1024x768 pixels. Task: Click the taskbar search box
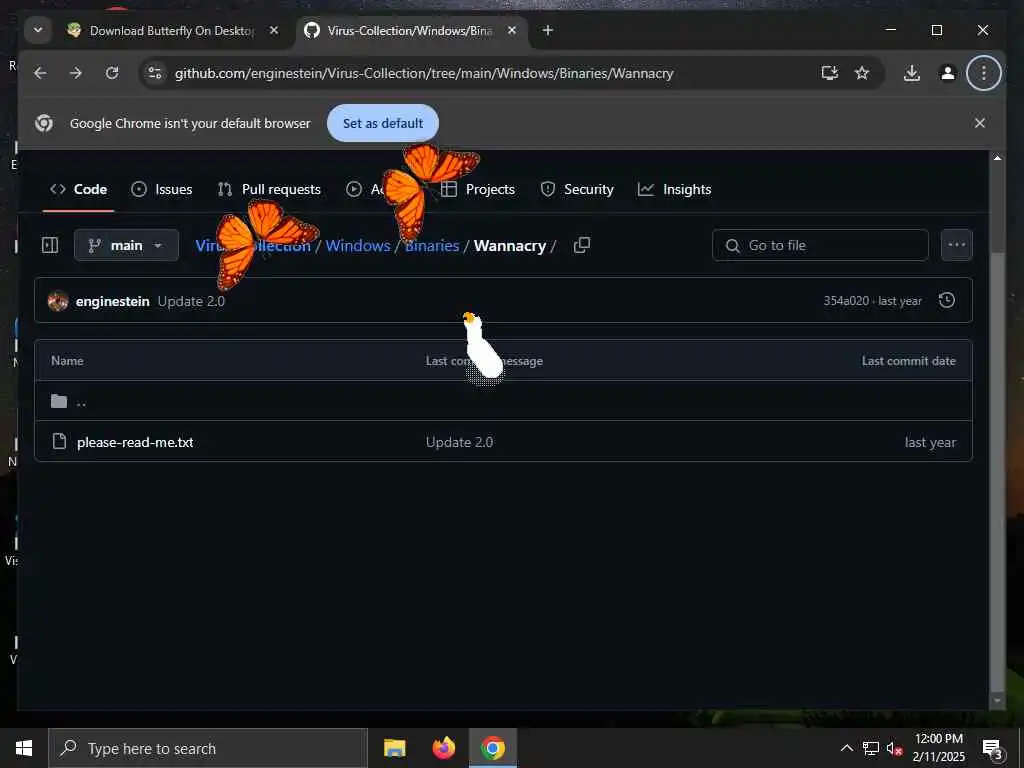click(208, 748)
